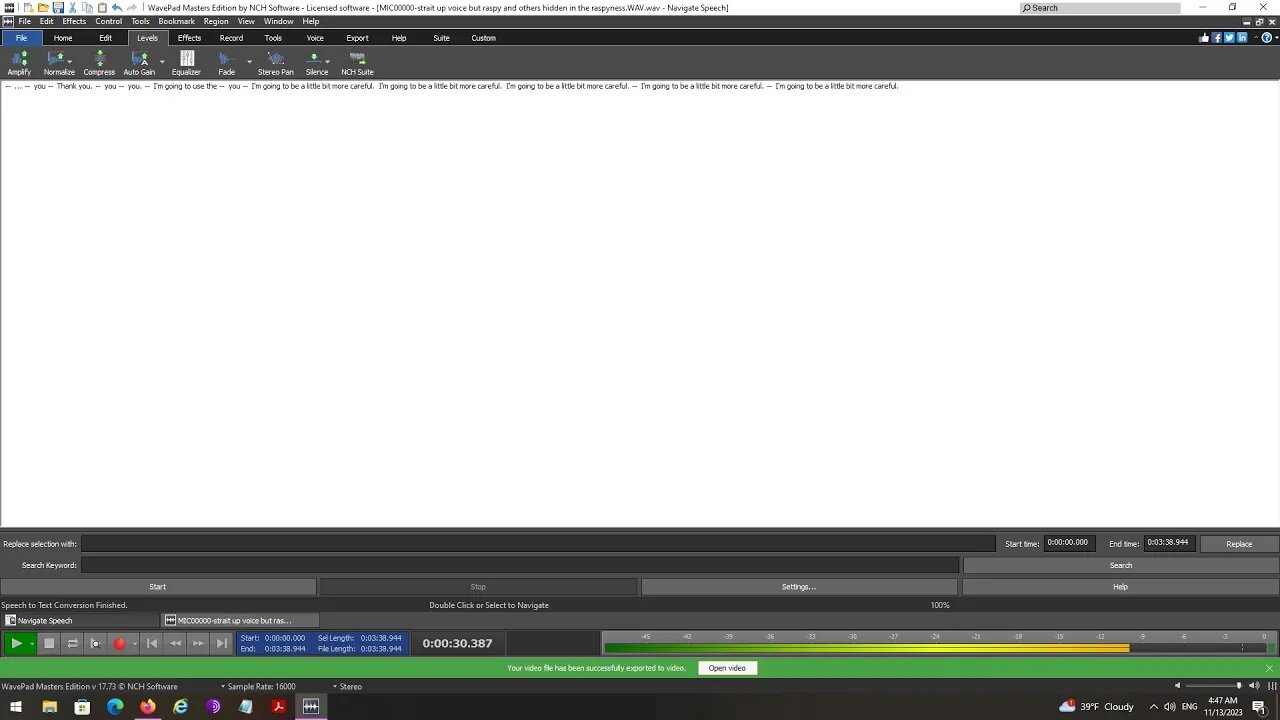Click the scrub playback button

[x=95, y=643]
